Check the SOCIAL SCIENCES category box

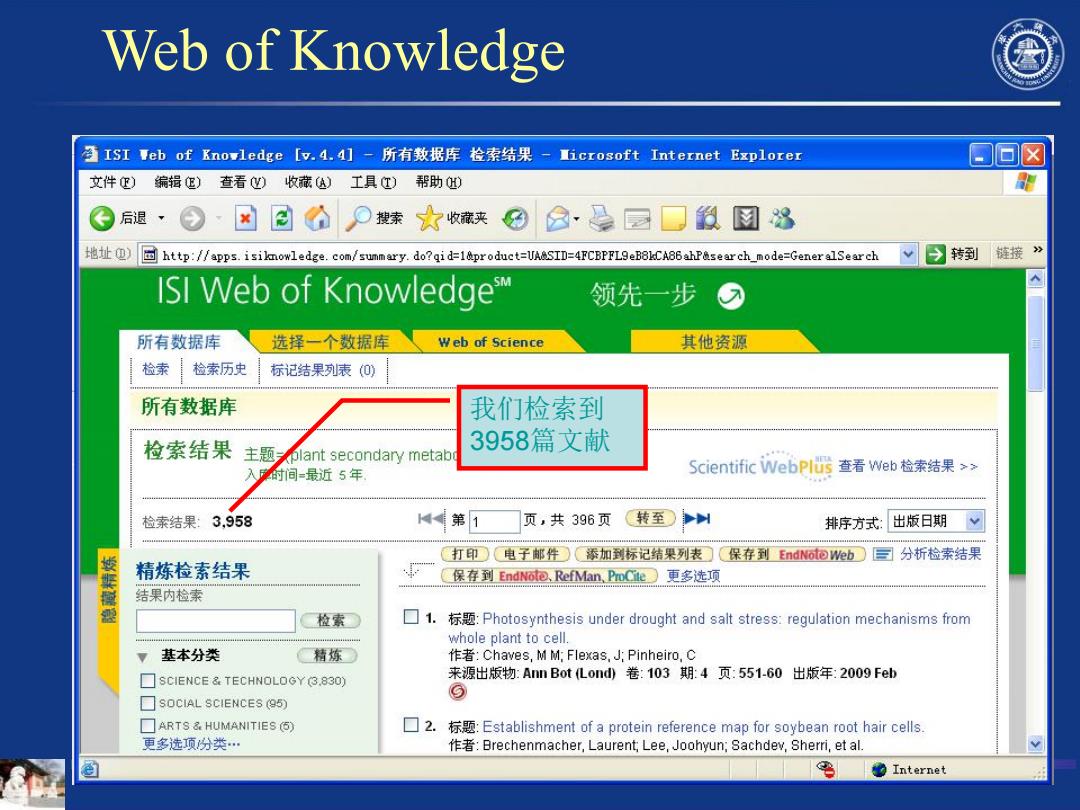(147, 703)
